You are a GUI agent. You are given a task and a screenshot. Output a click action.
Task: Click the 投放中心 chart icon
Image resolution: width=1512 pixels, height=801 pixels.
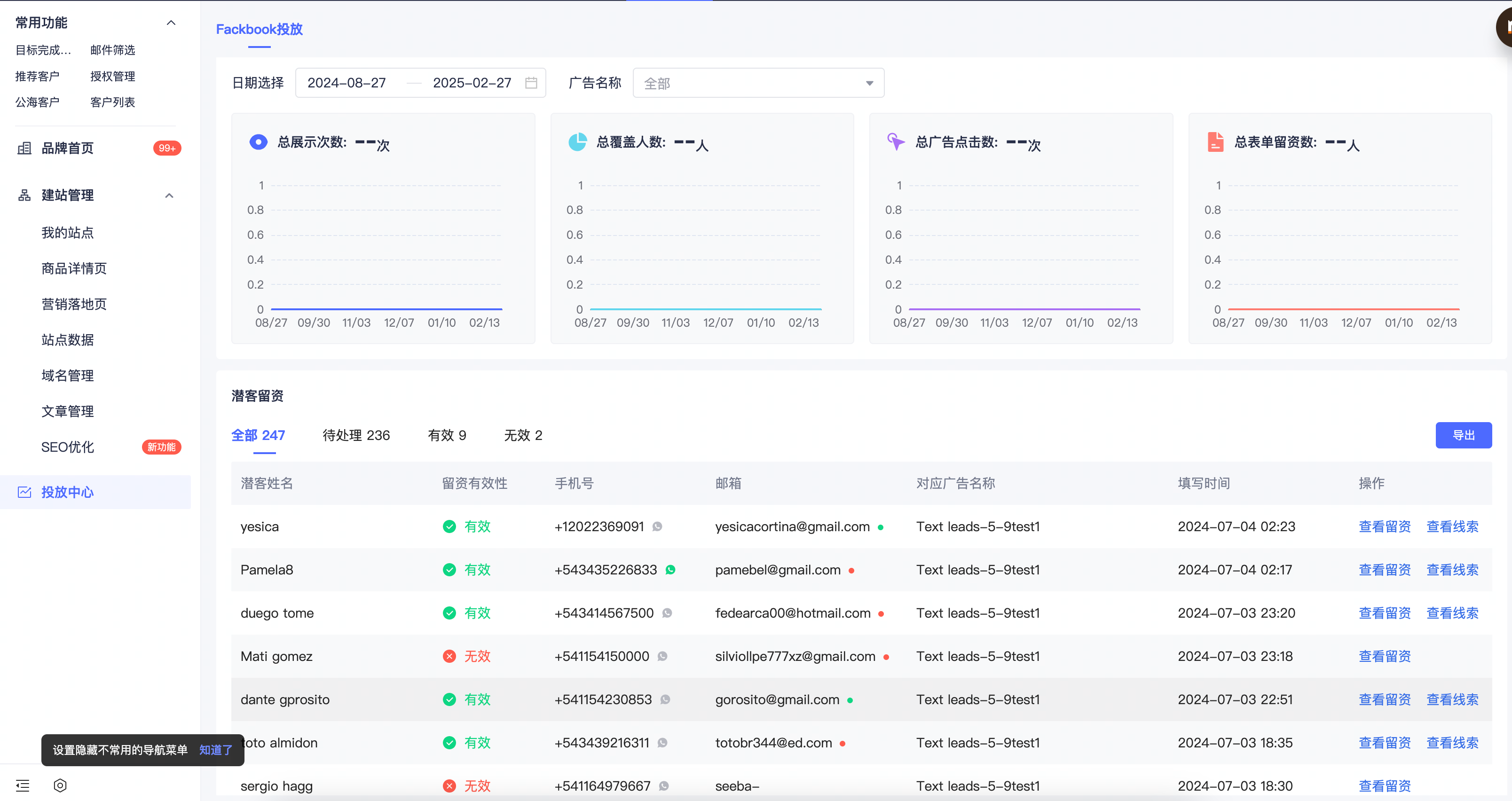tap(24, 492)
